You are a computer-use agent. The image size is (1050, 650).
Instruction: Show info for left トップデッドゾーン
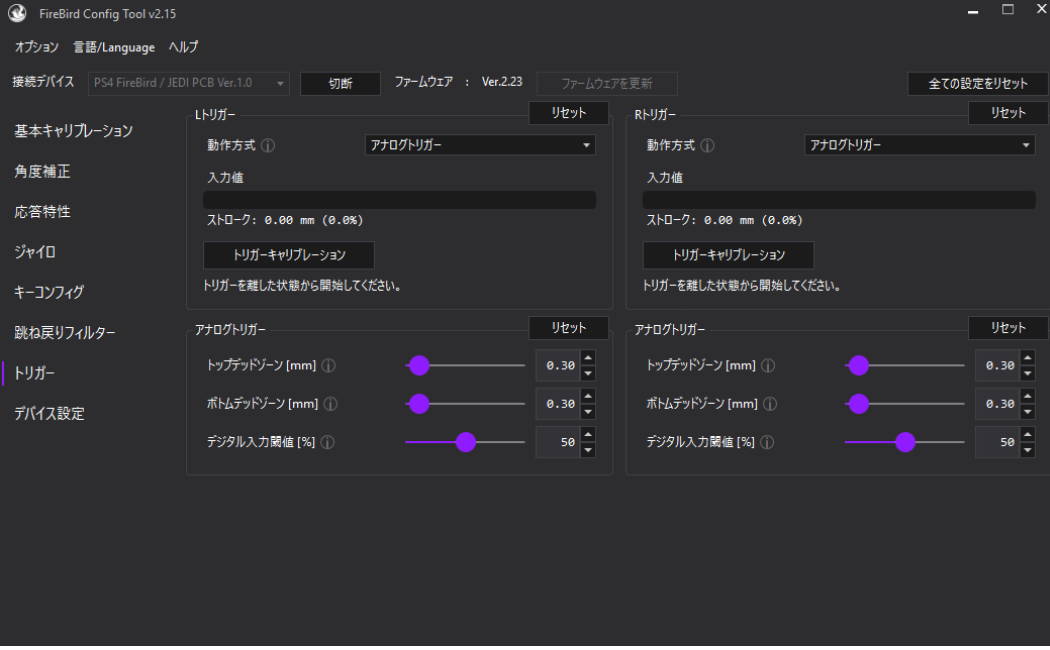pos(329,365)
